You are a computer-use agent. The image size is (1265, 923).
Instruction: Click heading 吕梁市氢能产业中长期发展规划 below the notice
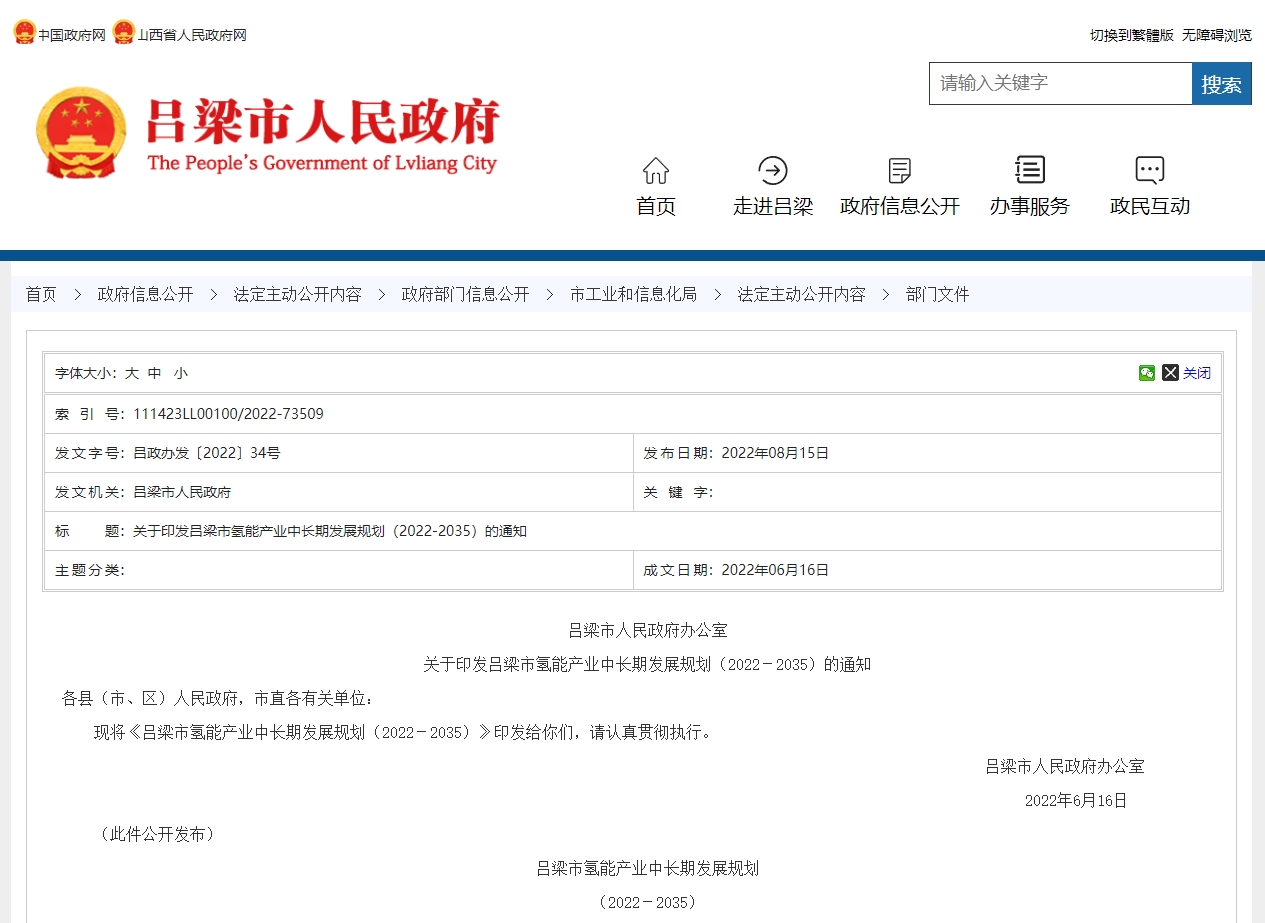tap(648, 868)
